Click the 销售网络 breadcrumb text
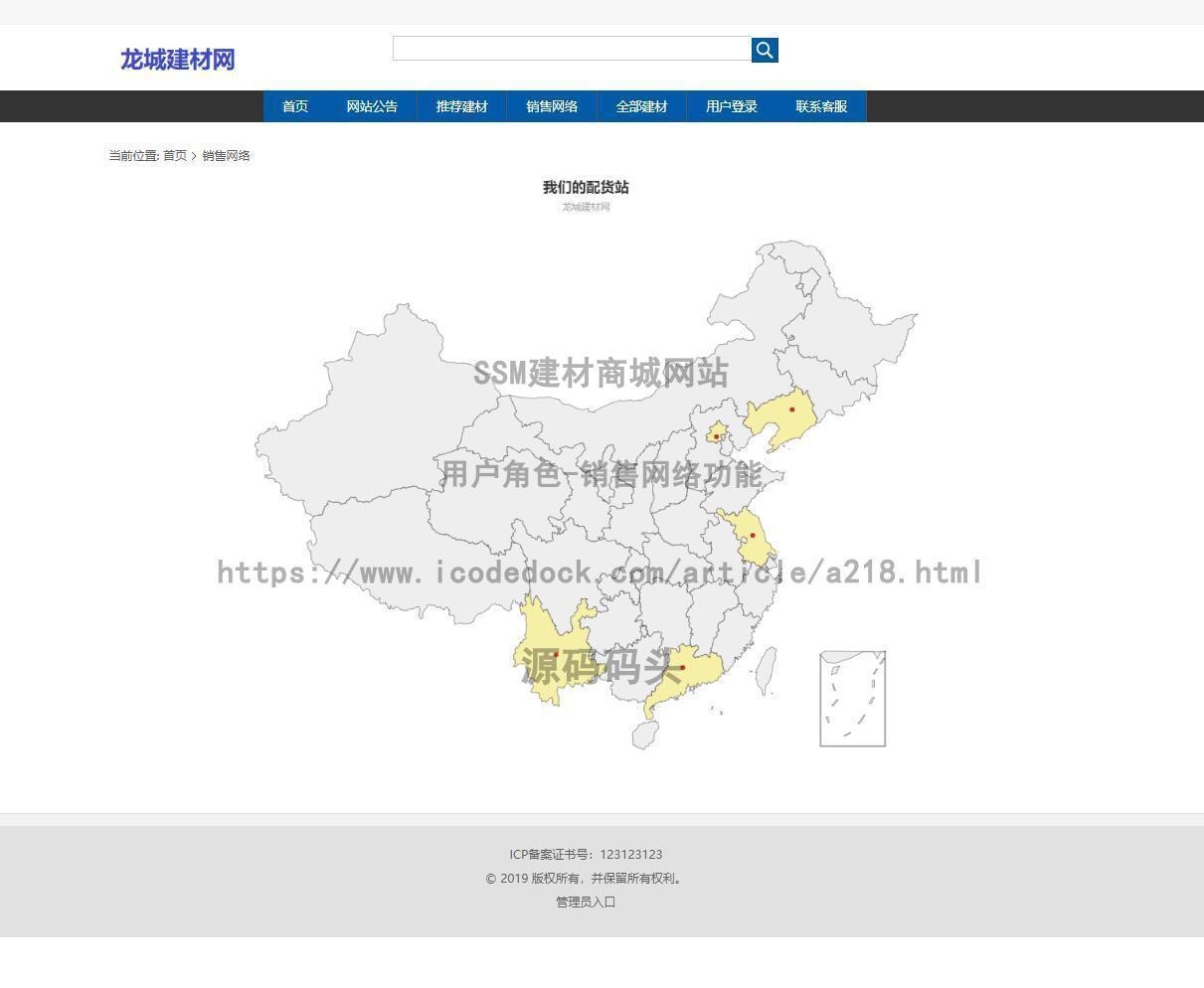This screenshot has width=1204, height=988. [226, 155]
